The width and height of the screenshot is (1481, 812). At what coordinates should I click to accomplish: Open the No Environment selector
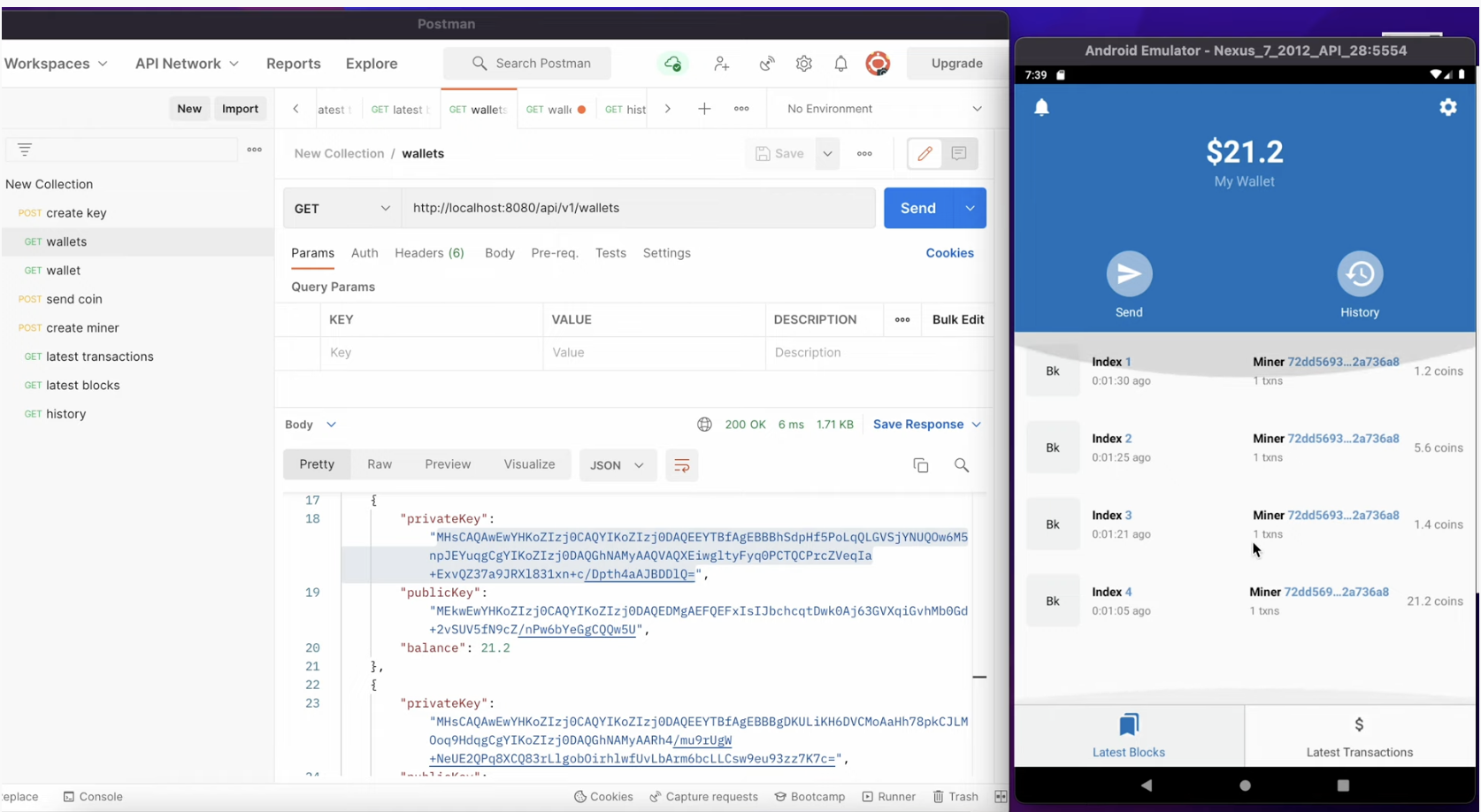coord(884,109)
